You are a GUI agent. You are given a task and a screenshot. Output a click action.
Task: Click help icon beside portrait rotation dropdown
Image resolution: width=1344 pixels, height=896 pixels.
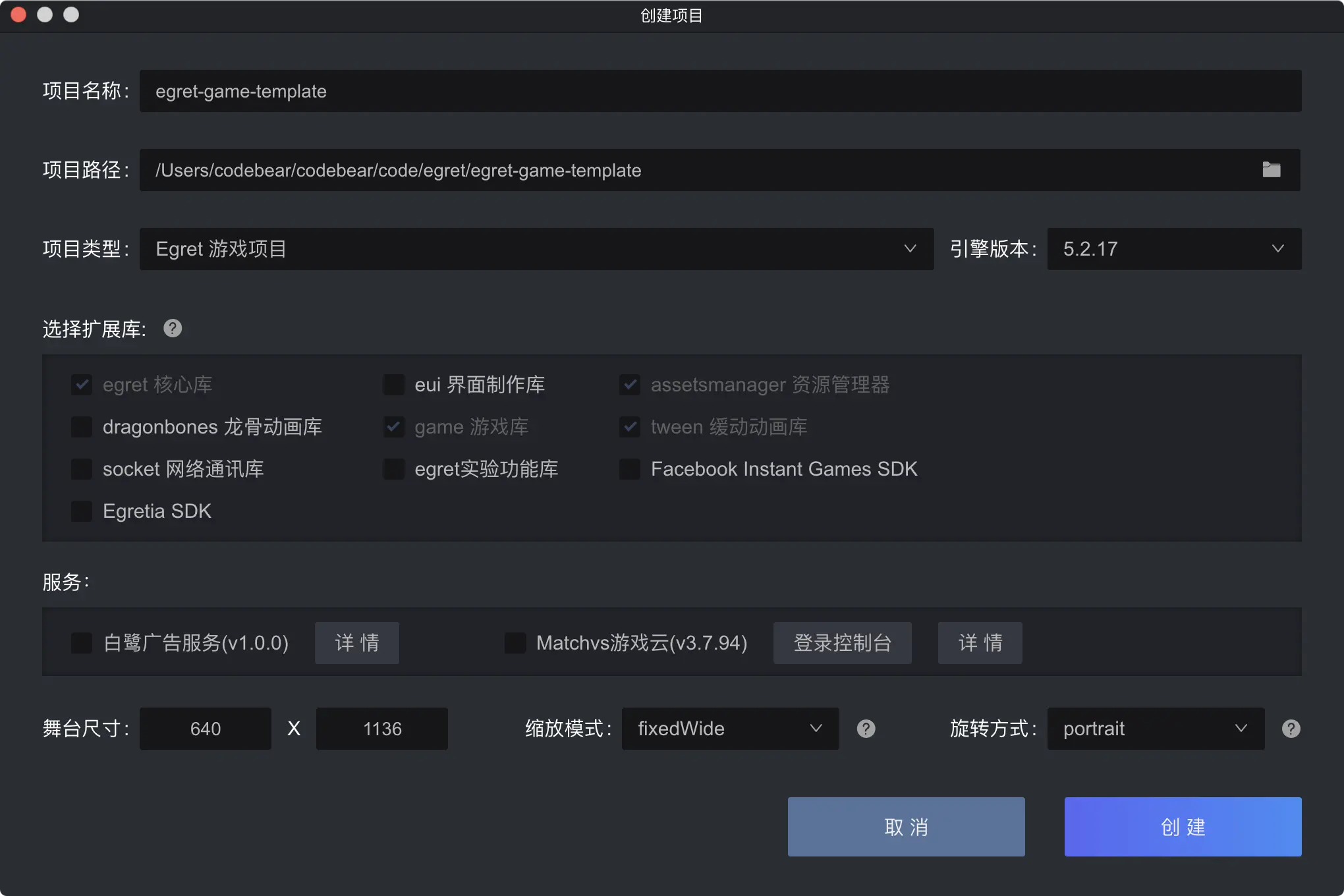point(1291,729)
